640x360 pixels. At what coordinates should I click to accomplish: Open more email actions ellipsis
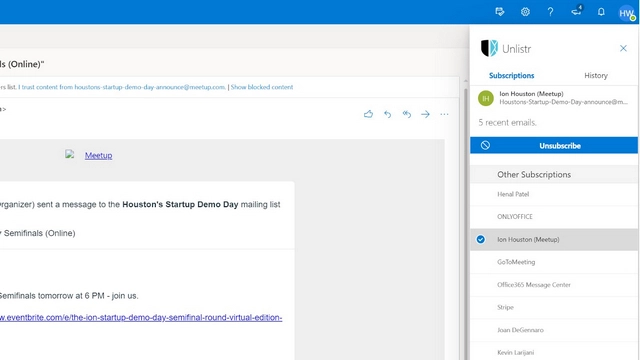coord(444,114)
